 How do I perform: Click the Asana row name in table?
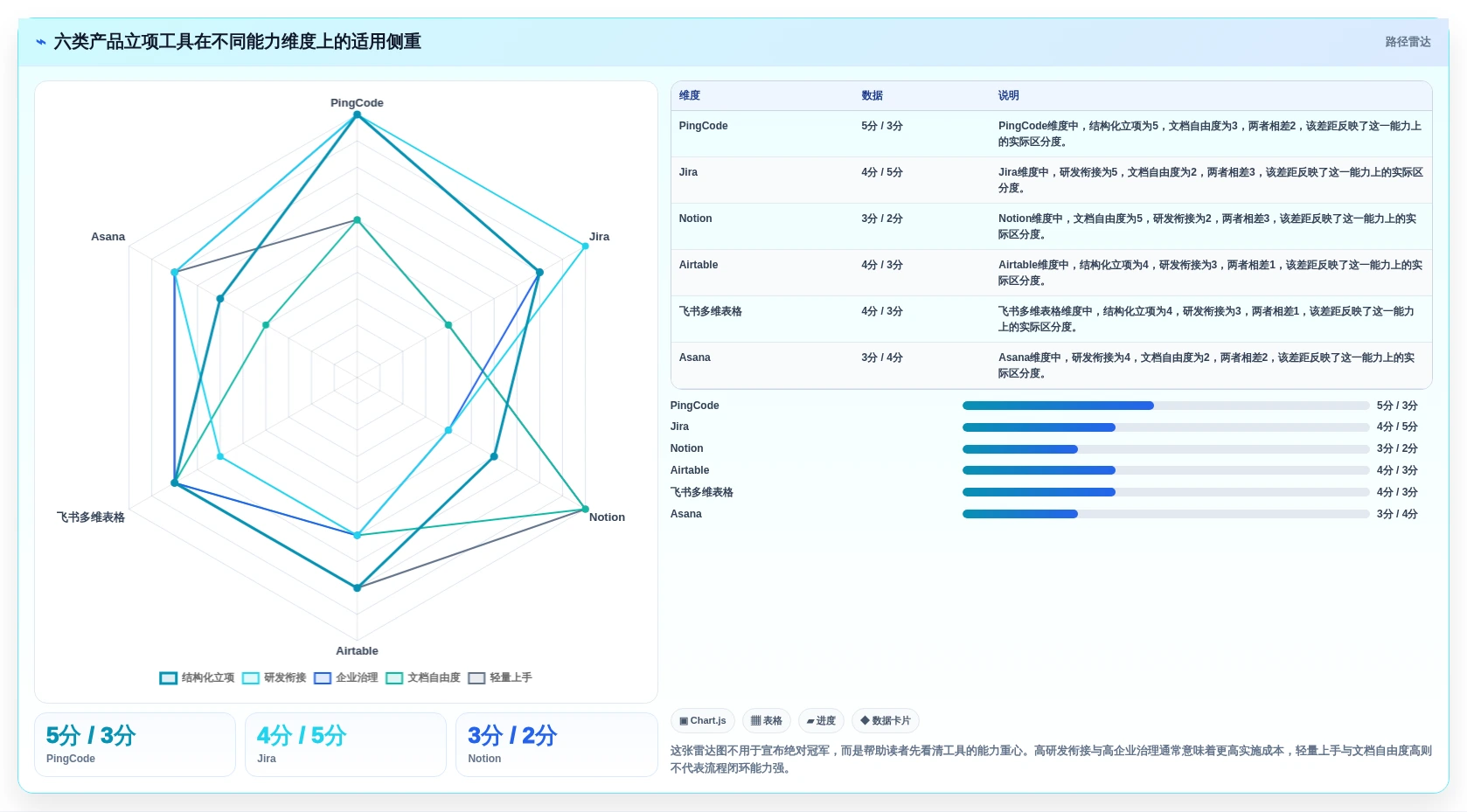coord(694,357)
